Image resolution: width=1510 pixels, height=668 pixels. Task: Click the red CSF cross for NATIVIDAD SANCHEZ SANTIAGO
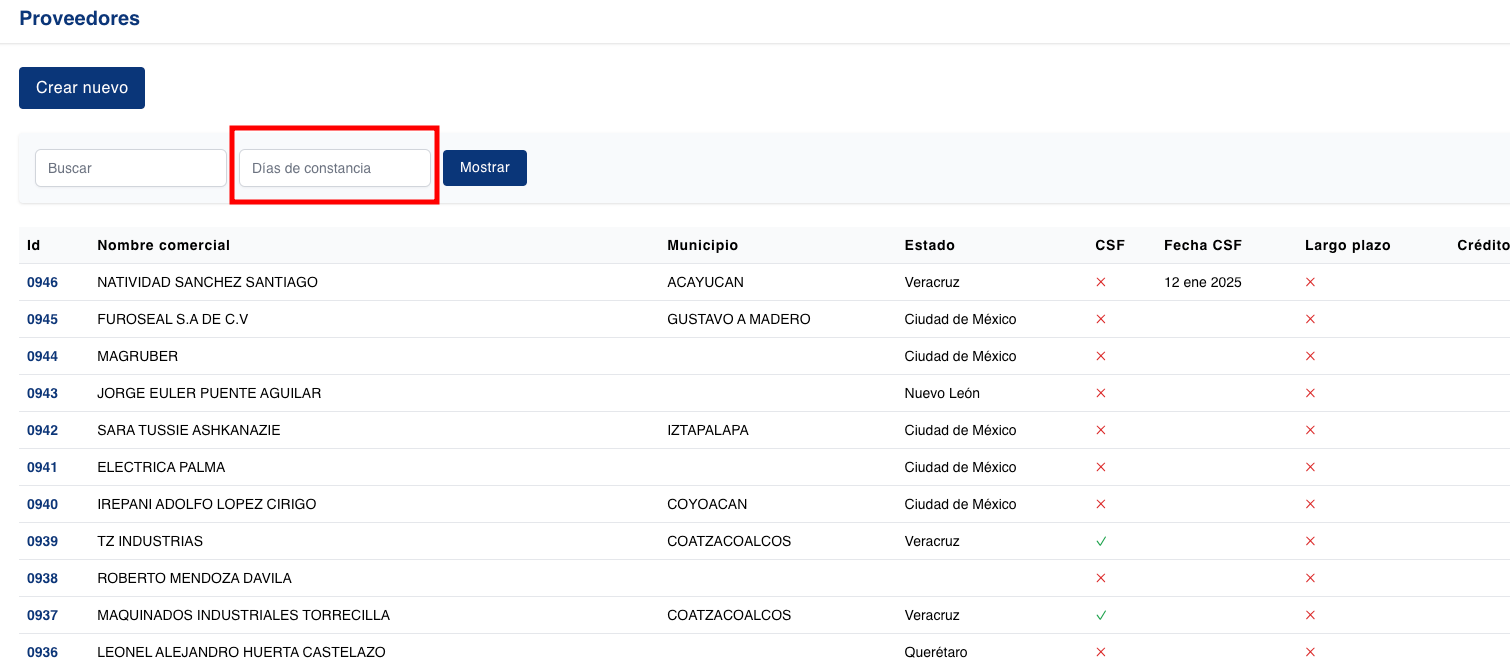[1100, 282]
